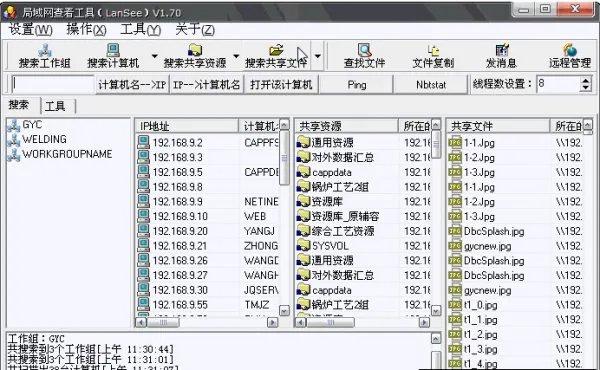Click folder icon of 综合工艺资源
Screen dimensions: 600x370
303,231
